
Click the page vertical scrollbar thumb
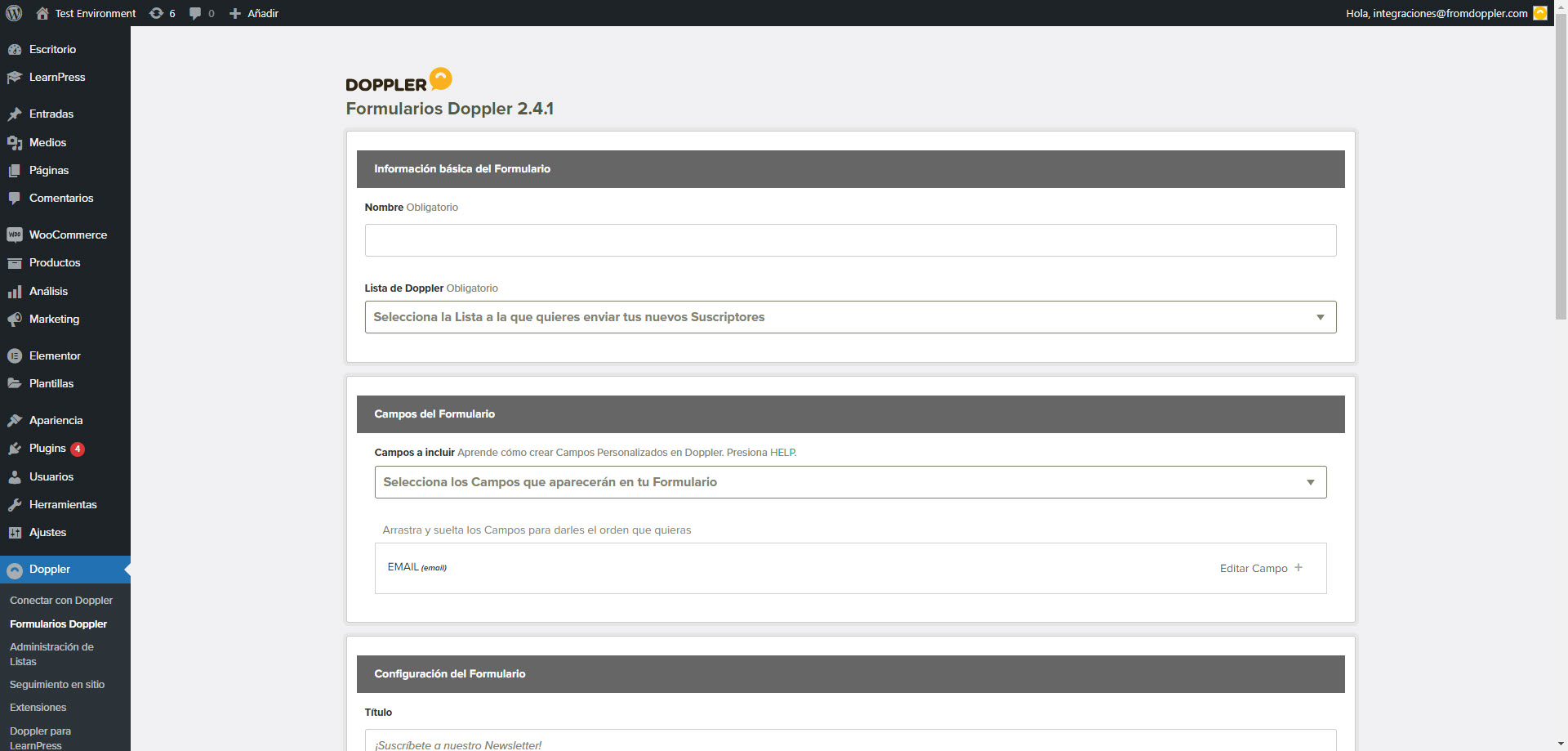(x=1561, y=166)
